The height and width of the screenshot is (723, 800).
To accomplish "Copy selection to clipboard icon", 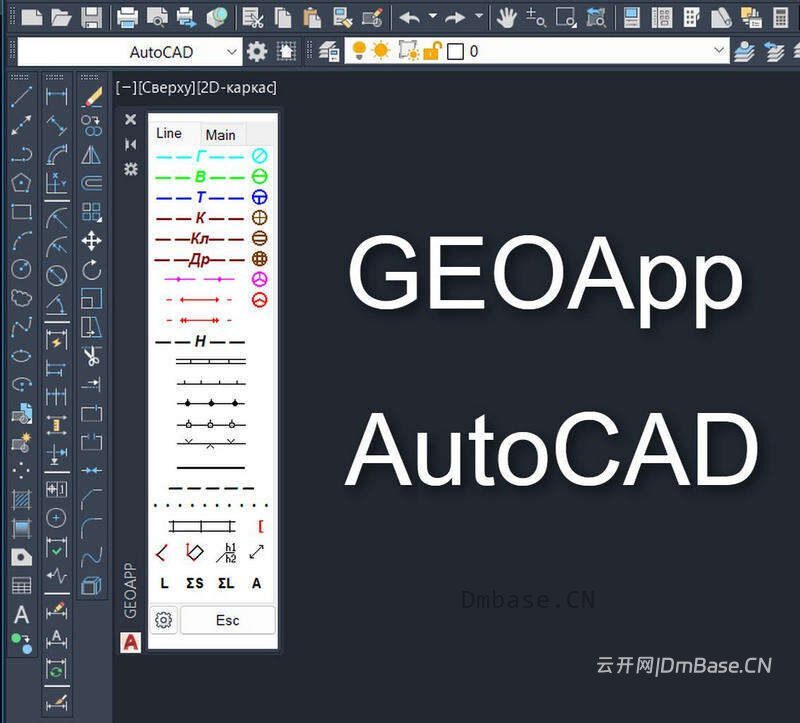I will 282,18.
